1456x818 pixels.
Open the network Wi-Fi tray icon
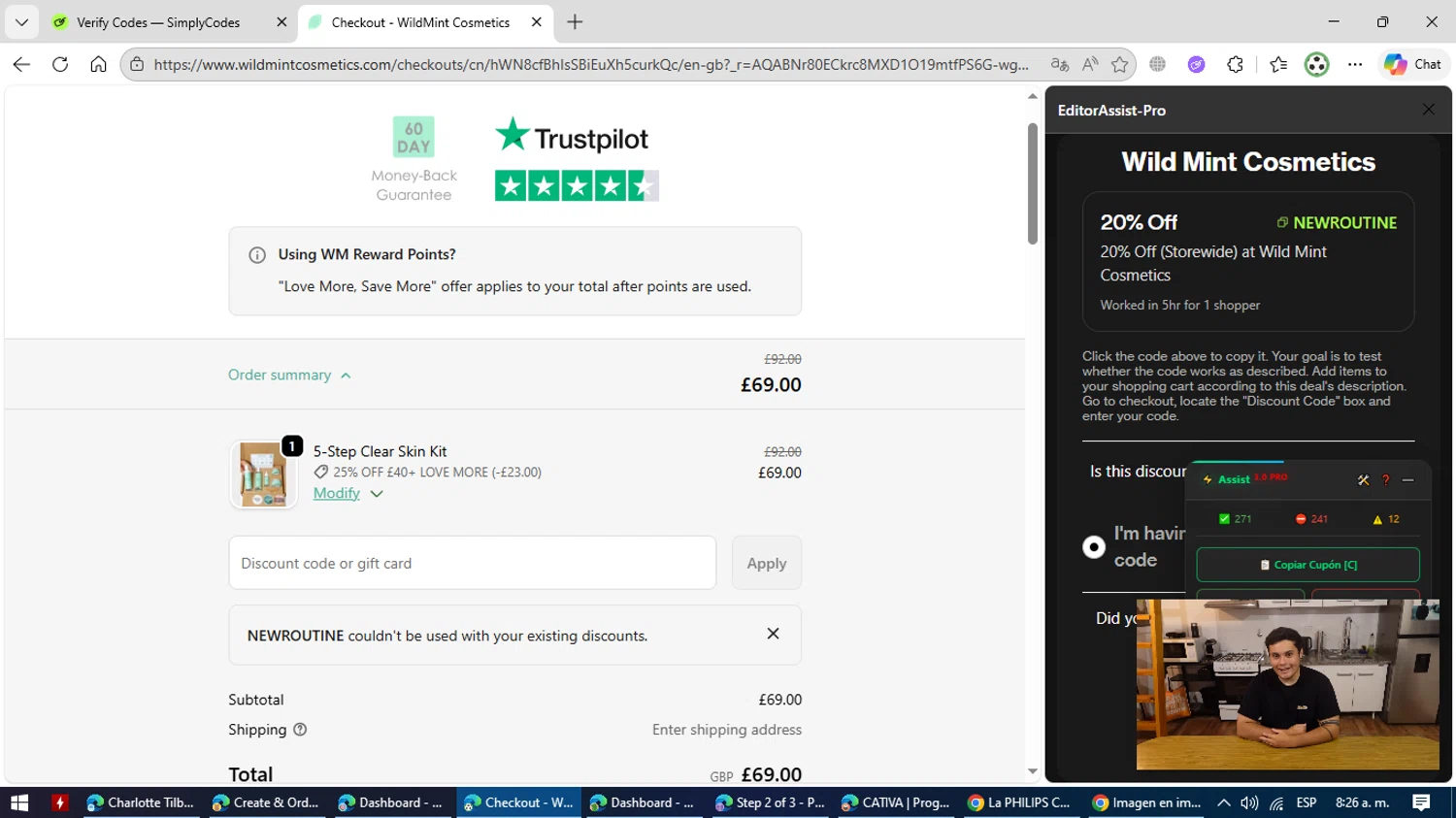(x=1276, y=802)
